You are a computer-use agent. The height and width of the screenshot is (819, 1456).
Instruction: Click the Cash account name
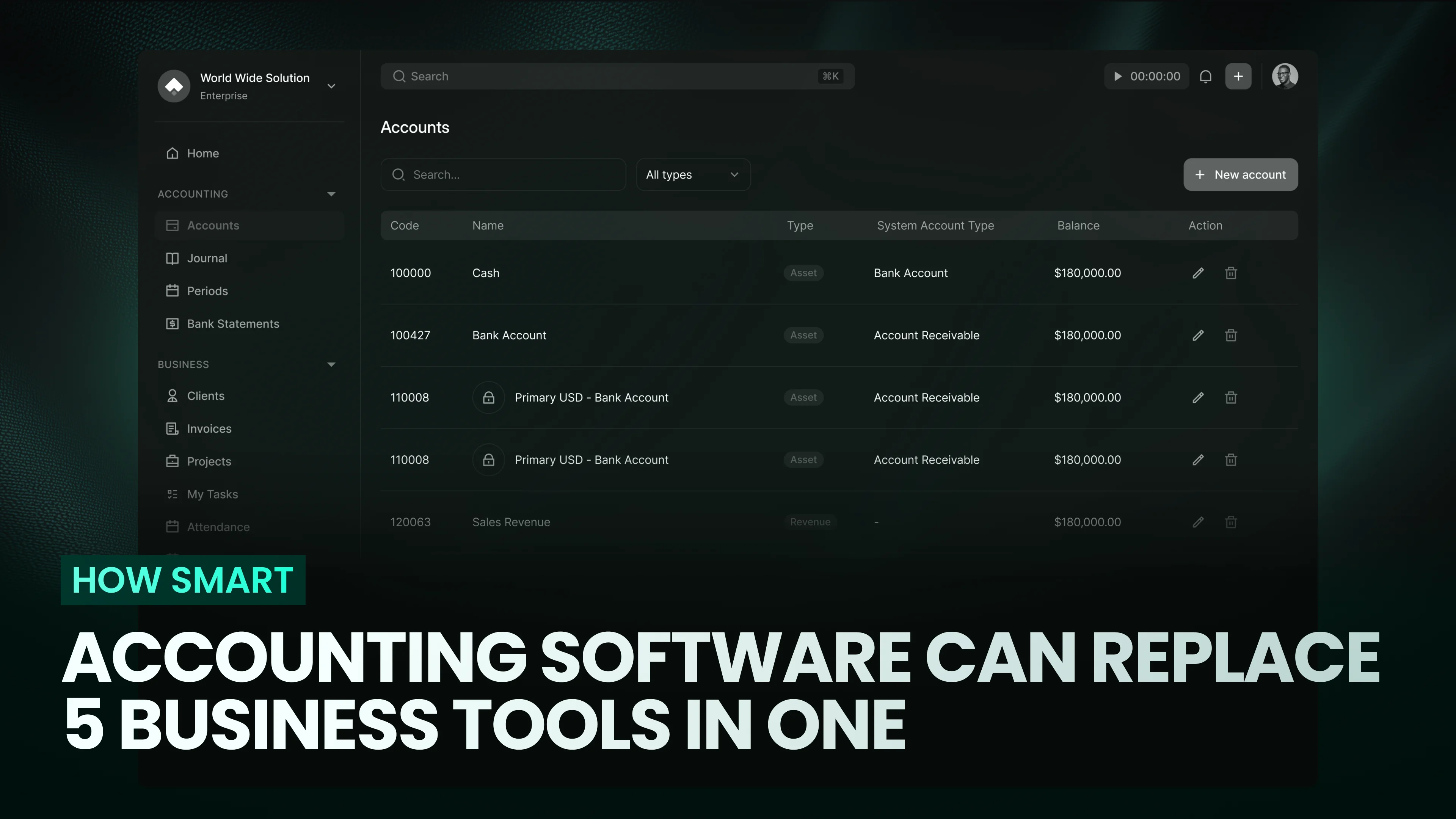pos(485,273)
